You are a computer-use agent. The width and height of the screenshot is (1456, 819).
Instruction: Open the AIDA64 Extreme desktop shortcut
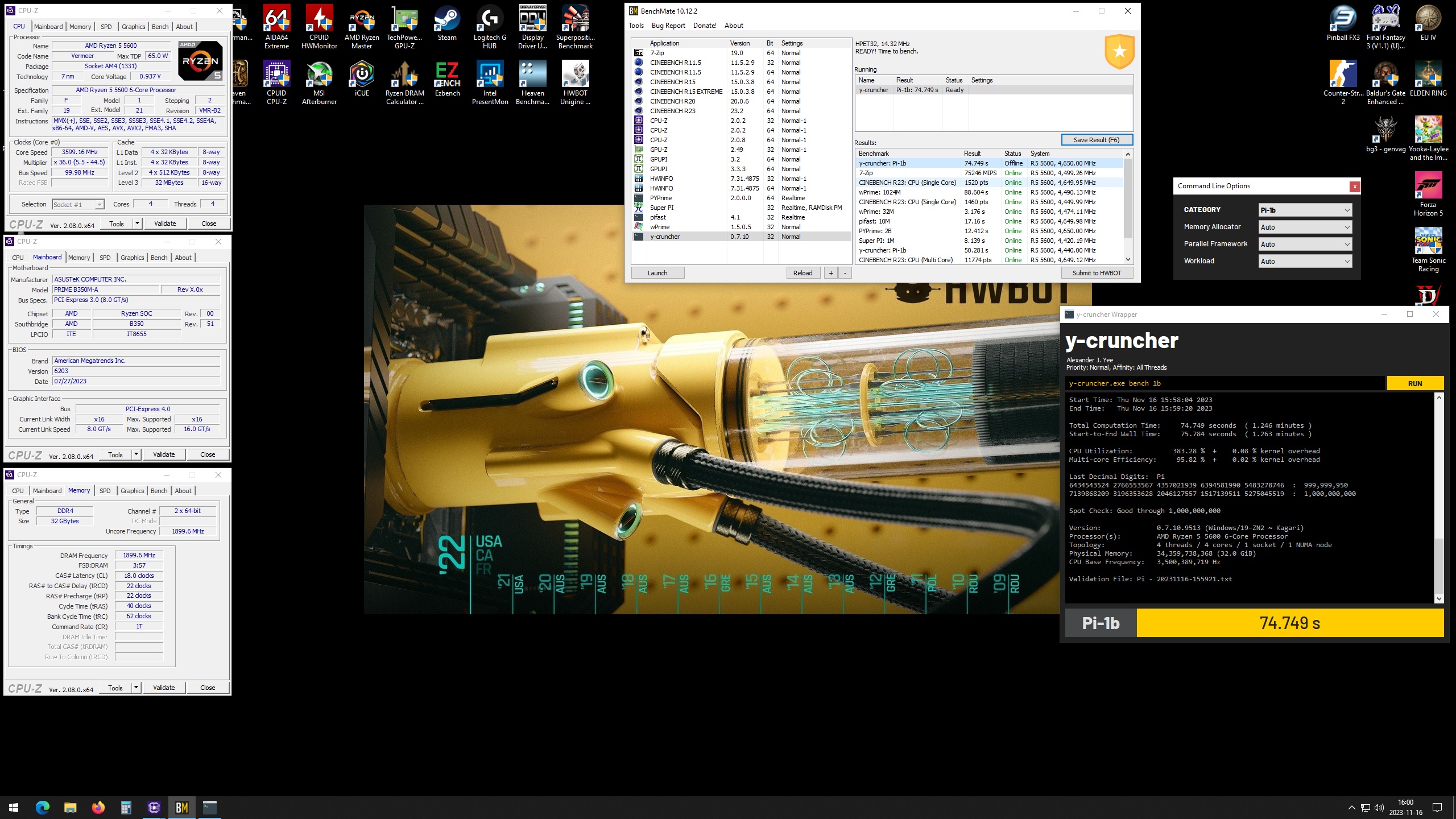click(x=276, y=26)
